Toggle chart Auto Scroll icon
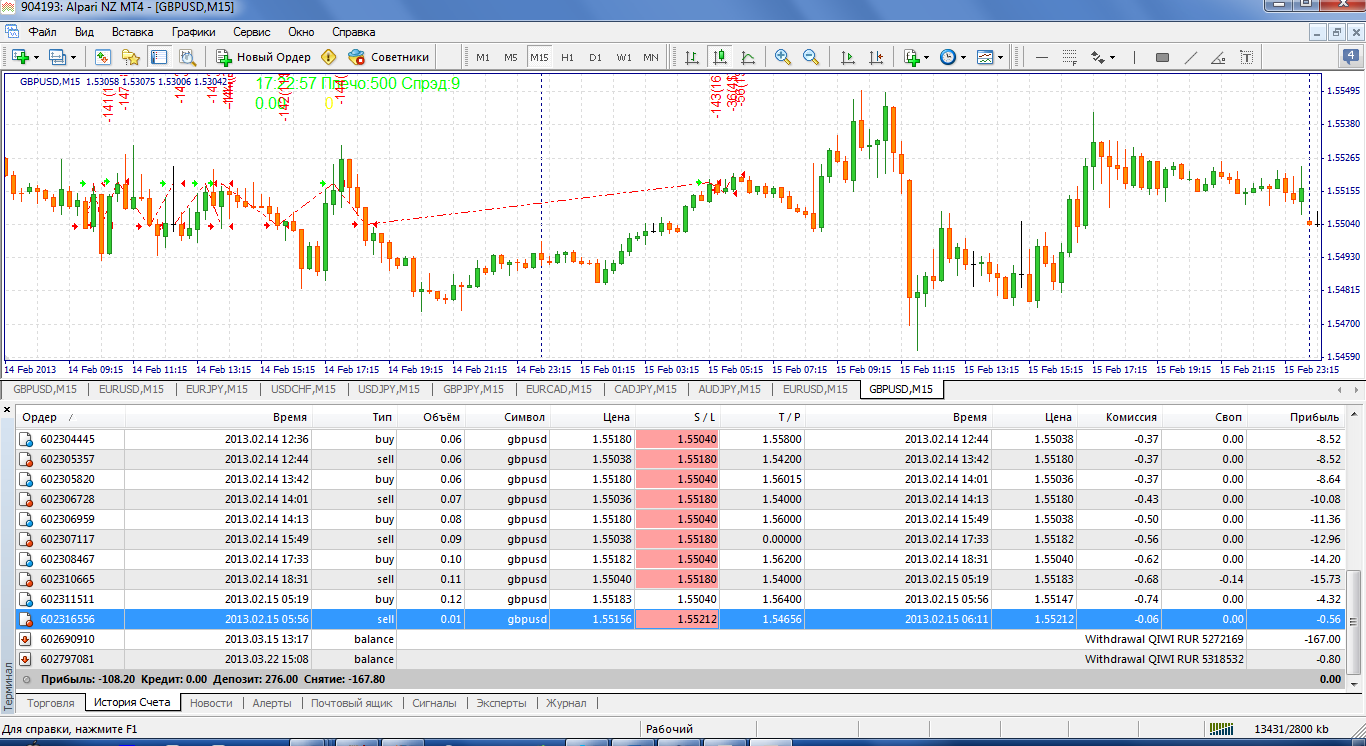 coord(848,57)
